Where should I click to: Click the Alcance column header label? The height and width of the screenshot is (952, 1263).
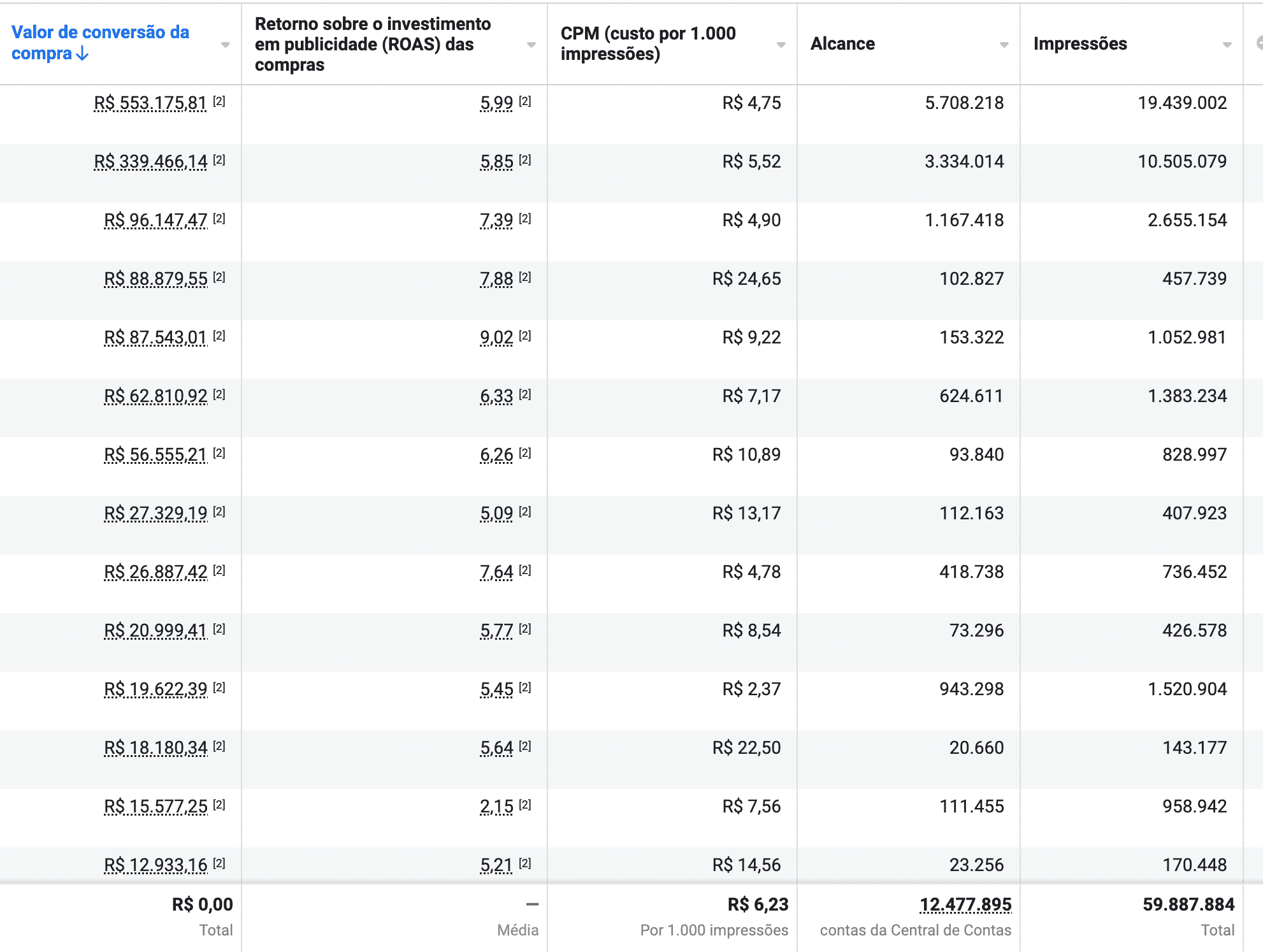click(842, 44)
